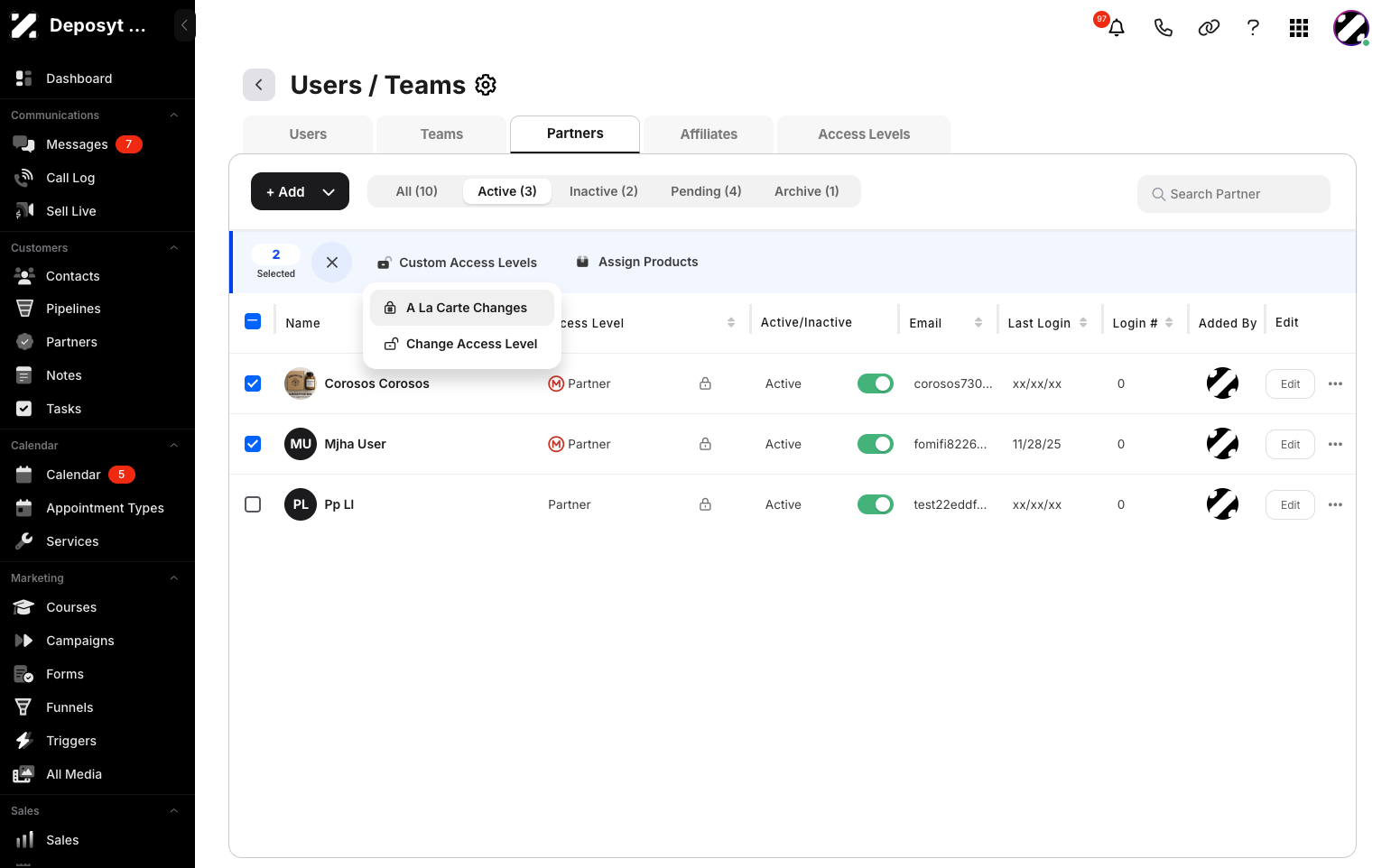Open more options for Mjha User row
1391x868 pixels.
click(x=1335, y=444)
